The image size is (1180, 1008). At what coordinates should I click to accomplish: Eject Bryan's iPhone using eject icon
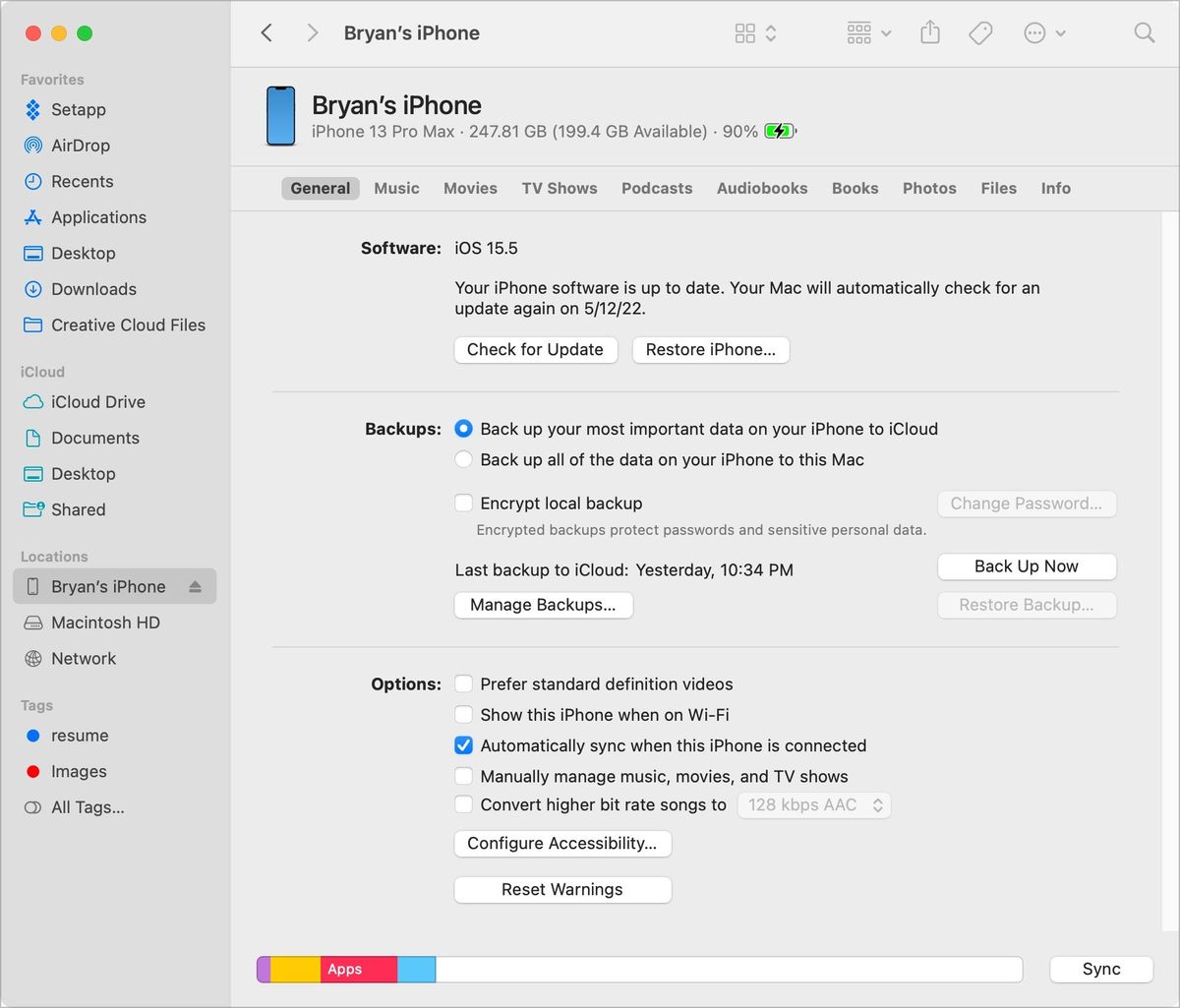(x=195, y=586)
